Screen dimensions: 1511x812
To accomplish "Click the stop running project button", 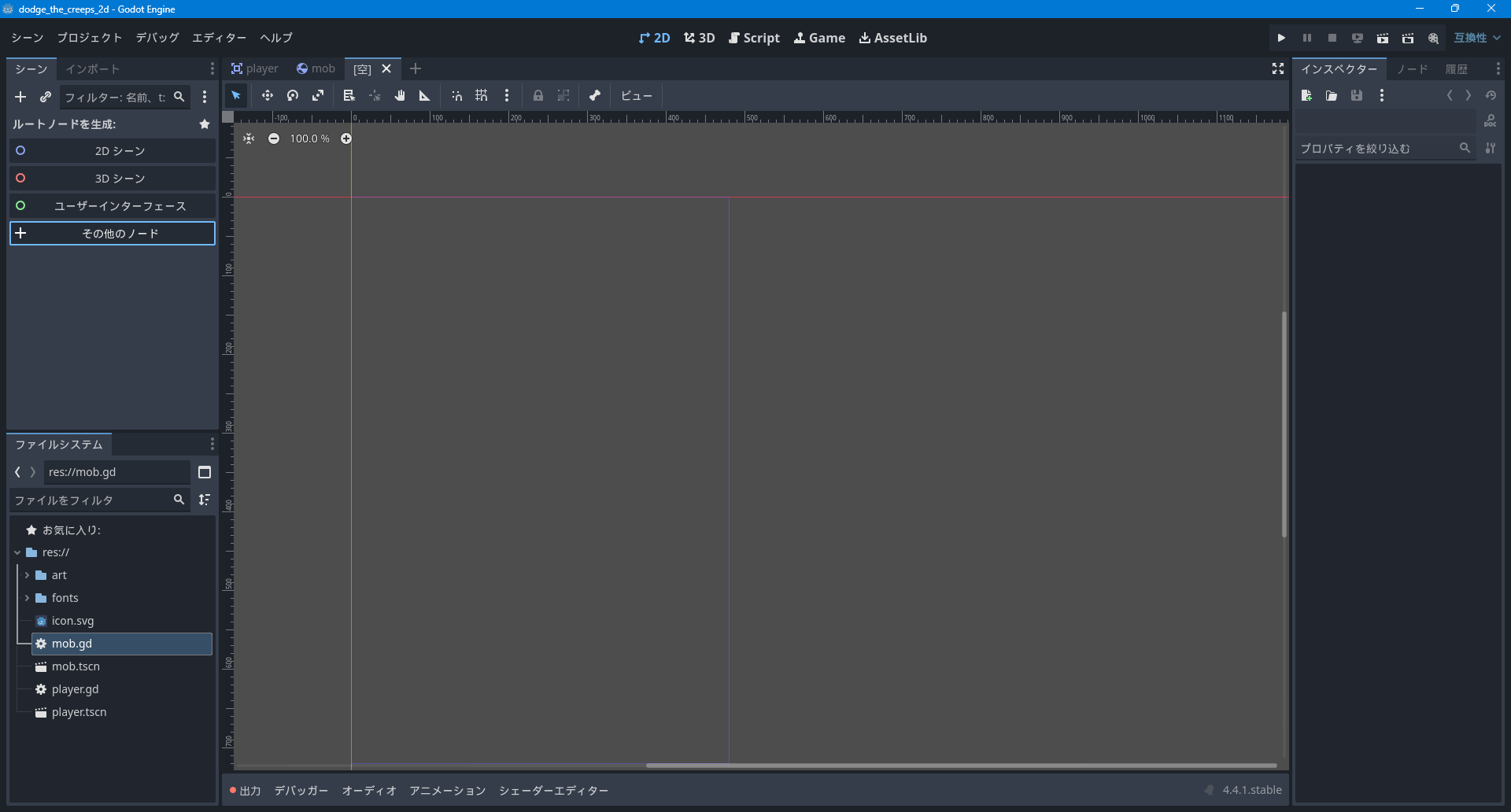I will click(x=1332, y=38).
